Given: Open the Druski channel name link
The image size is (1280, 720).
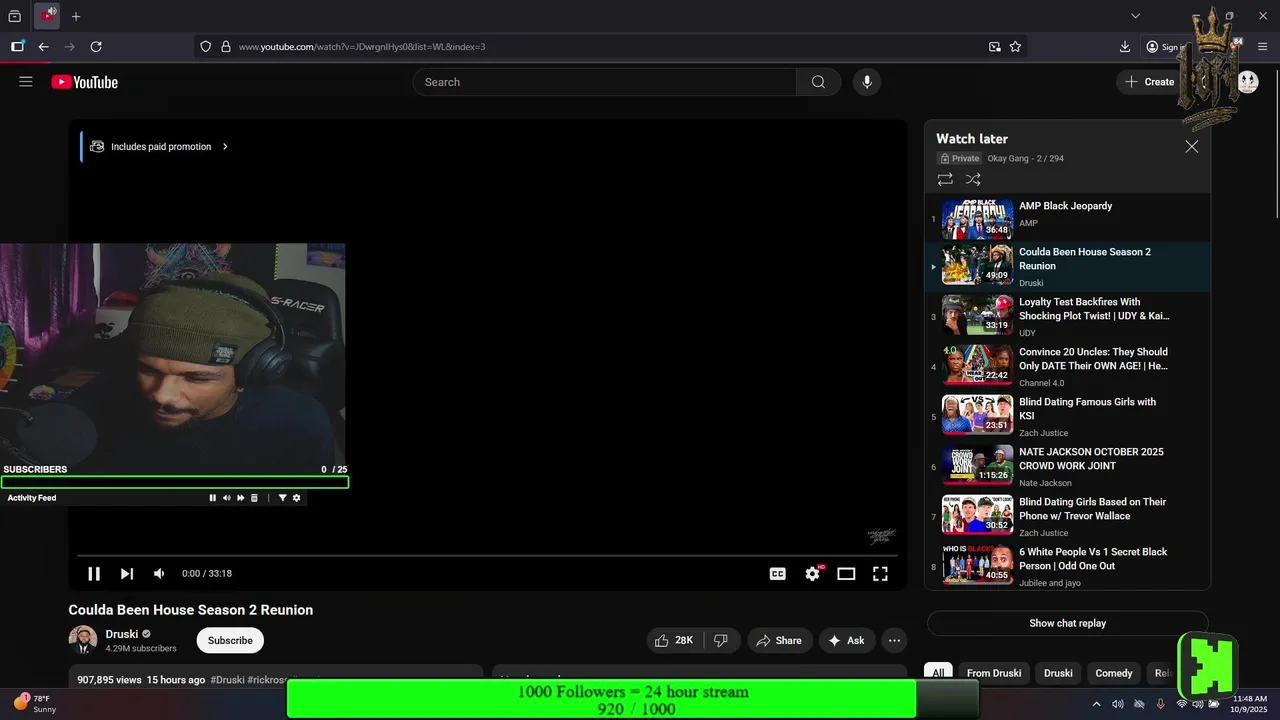Looking at the screenshot, I should coord(122,634).
